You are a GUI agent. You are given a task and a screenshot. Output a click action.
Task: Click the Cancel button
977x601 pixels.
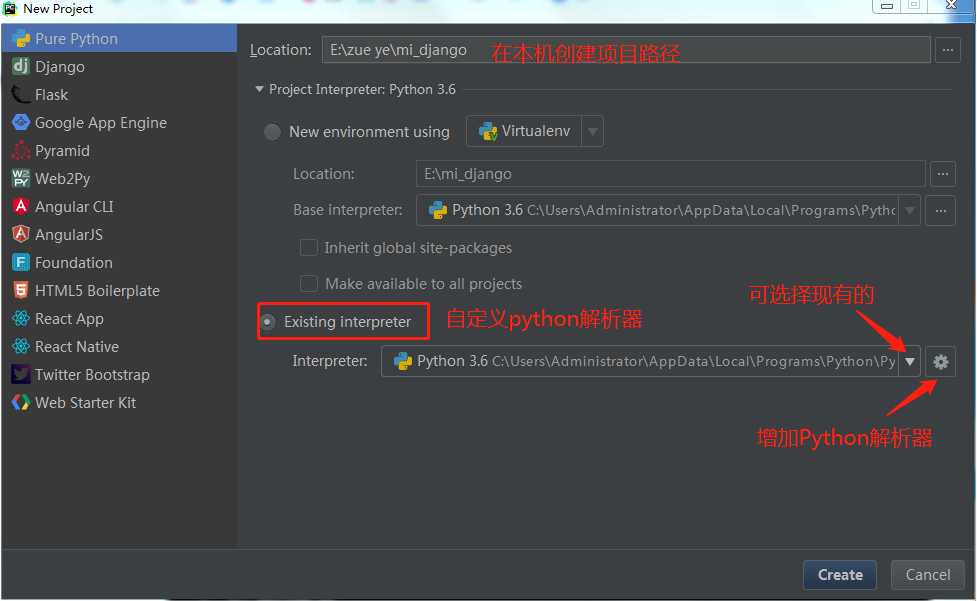click(928, 575)
